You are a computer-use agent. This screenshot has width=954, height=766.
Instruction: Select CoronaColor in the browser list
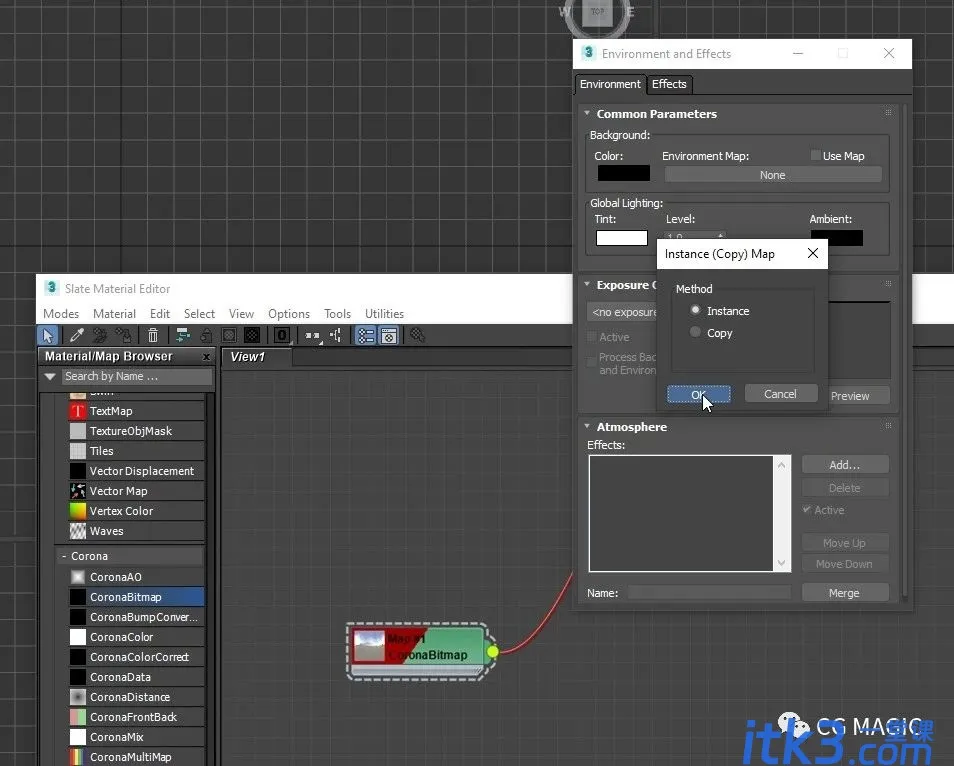pos(137,637)
